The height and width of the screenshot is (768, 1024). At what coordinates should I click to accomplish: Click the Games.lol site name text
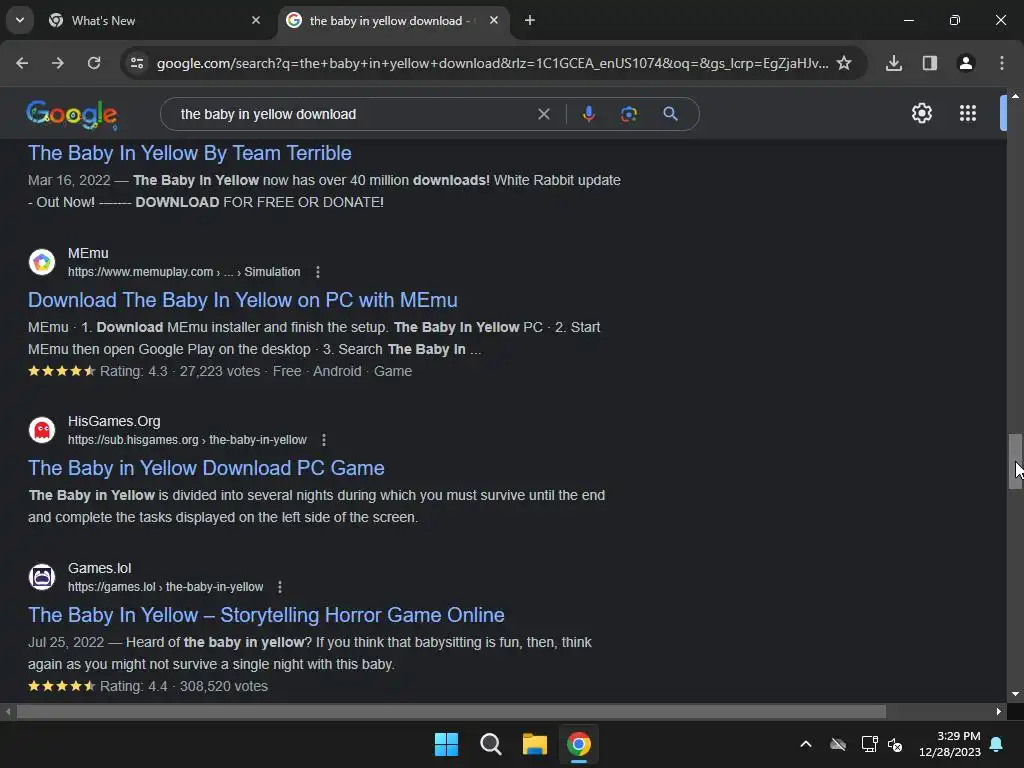tap(99, 568)
